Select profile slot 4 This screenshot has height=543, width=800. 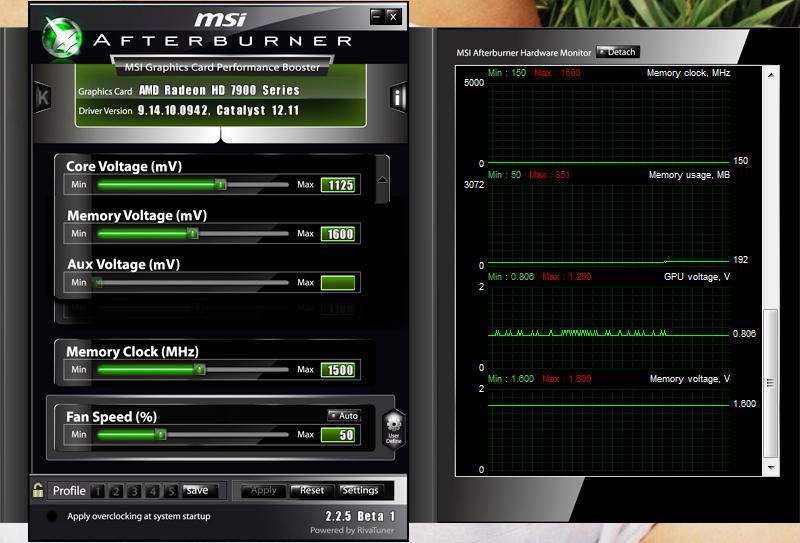[153, 491]
